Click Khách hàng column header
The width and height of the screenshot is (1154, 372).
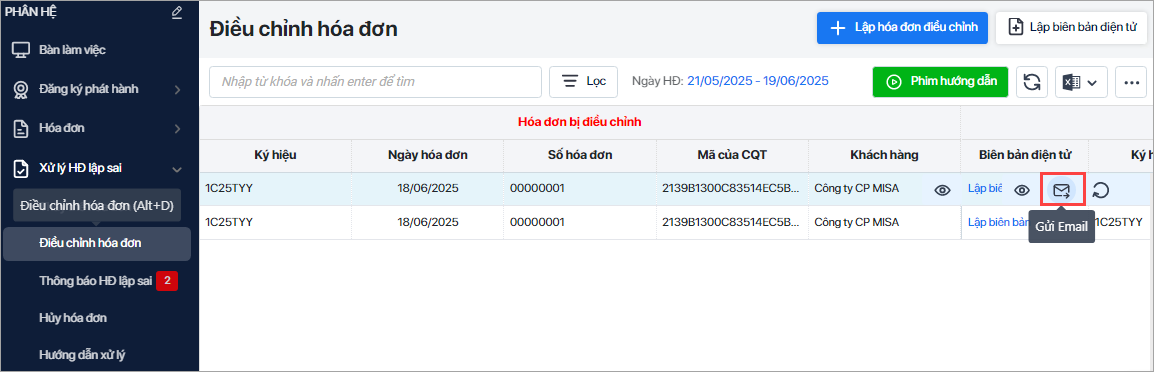pos(884,155)
